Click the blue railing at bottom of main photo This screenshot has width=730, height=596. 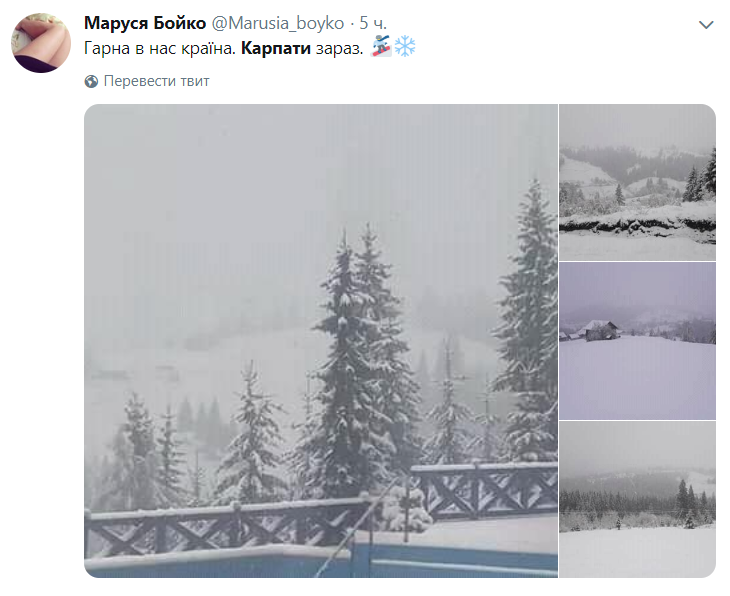pos(321,559)
